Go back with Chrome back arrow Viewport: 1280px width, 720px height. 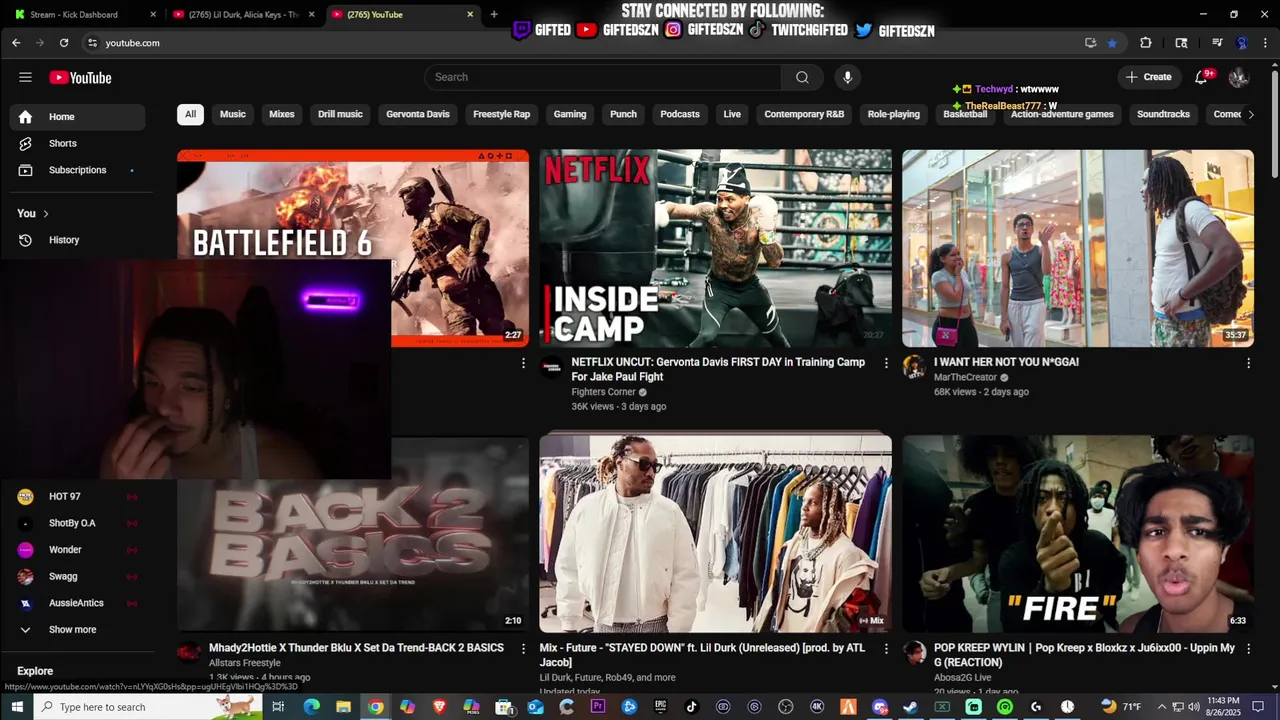point(16,43)
